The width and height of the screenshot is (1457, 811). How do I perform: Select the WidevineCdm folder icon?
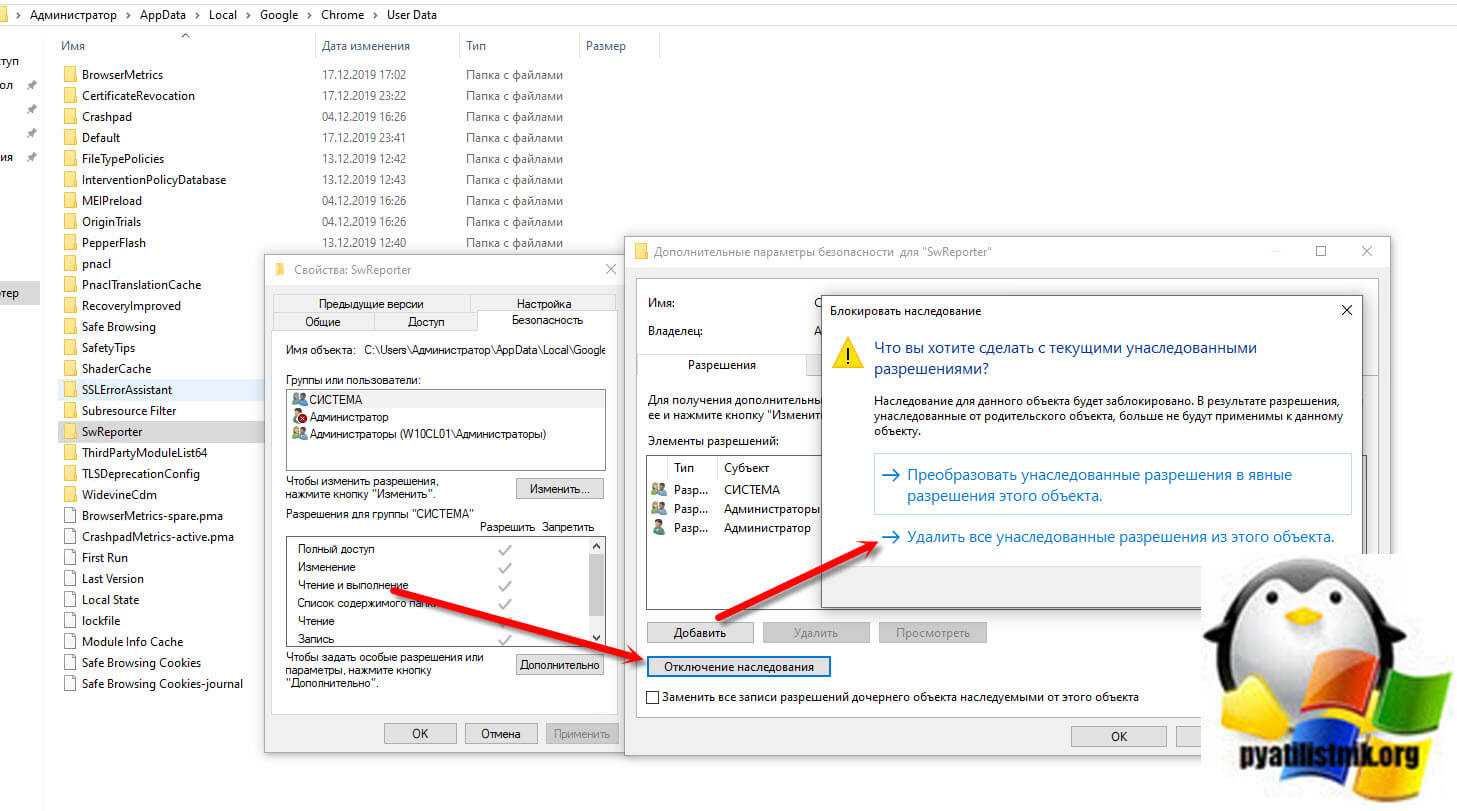pyautogui.click(x=69, y=495)
